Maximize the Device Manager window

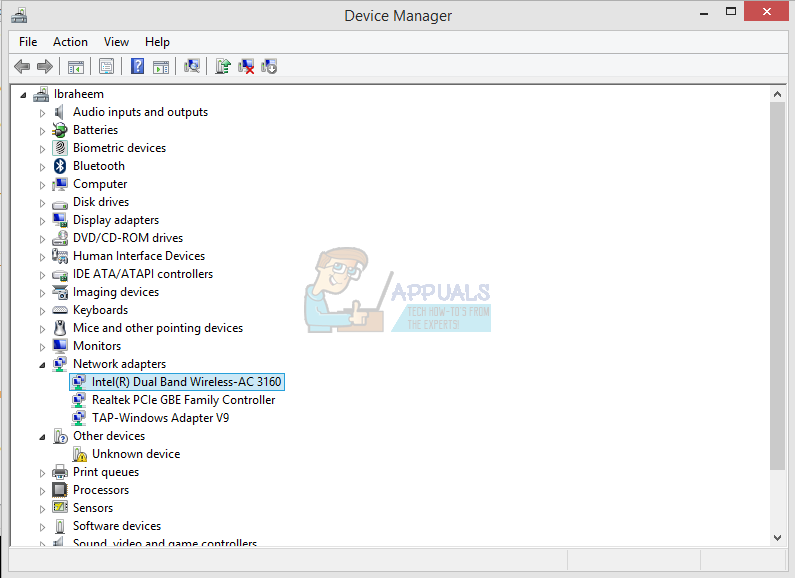point(731,12)
